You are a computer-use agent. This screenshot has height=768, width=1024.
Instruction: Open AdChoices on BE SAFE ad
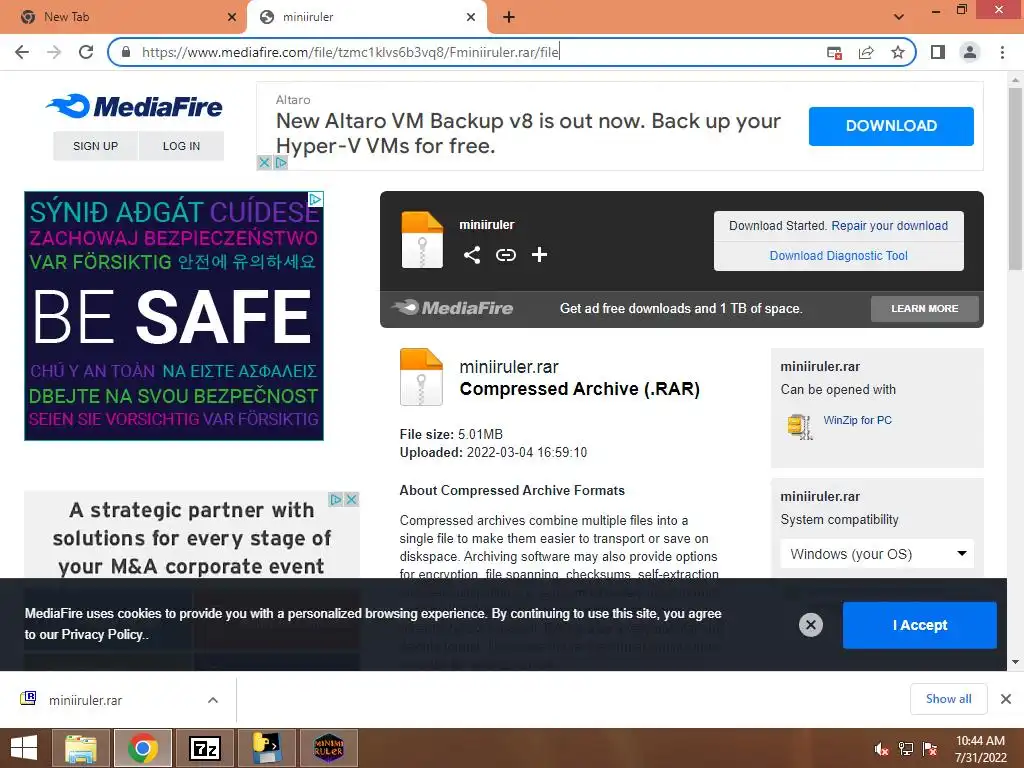click(315, 199)
